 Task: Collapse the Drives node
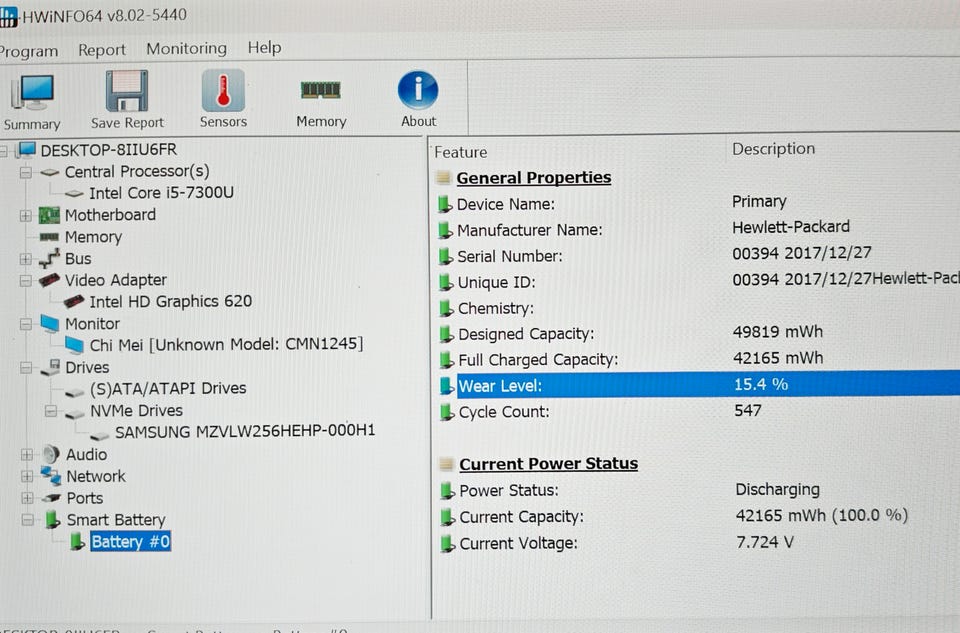pos(26,367)
